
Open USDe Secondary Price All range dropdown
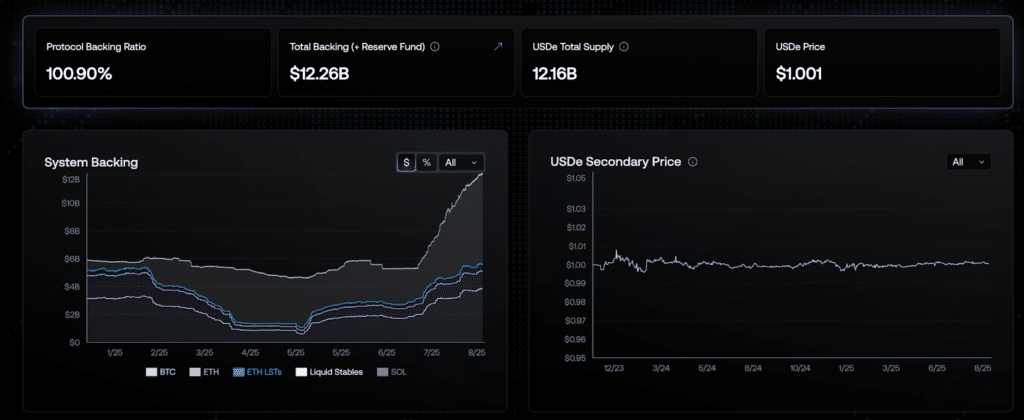click(x=968, y=162)
